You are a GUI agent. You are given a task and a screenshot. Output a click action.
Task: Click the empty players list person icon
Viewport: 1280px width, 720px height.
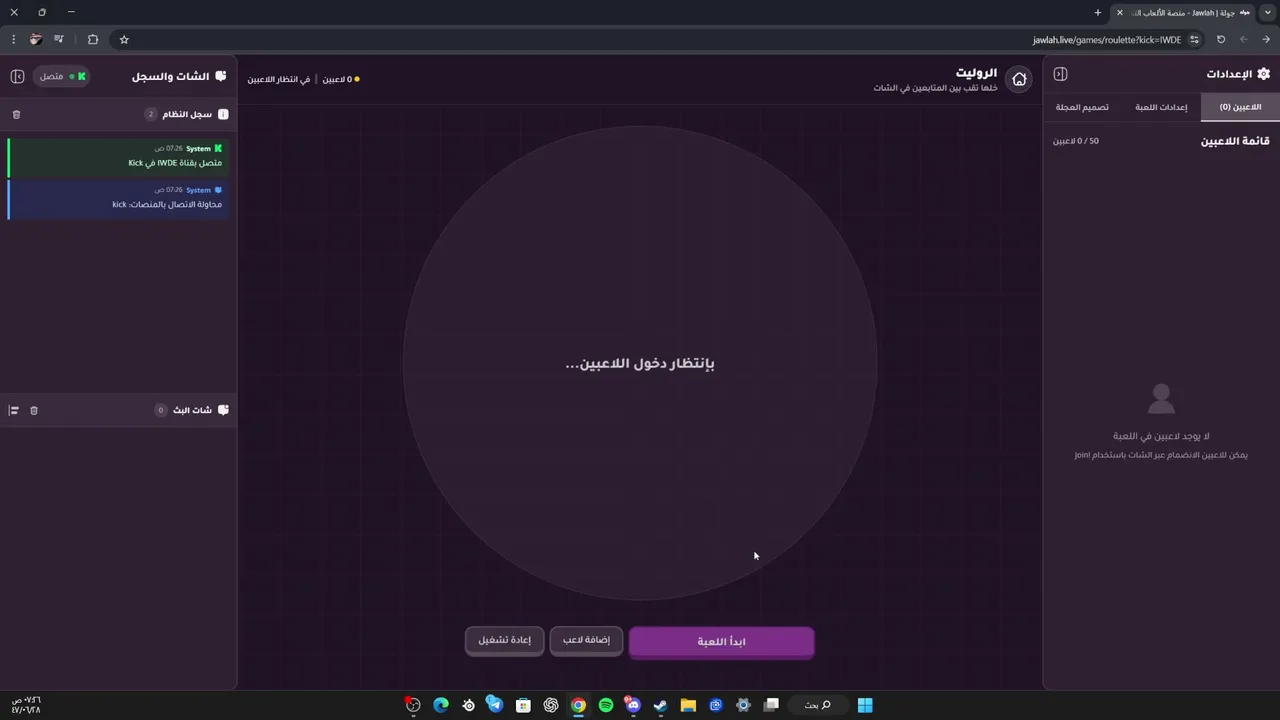1161,398
